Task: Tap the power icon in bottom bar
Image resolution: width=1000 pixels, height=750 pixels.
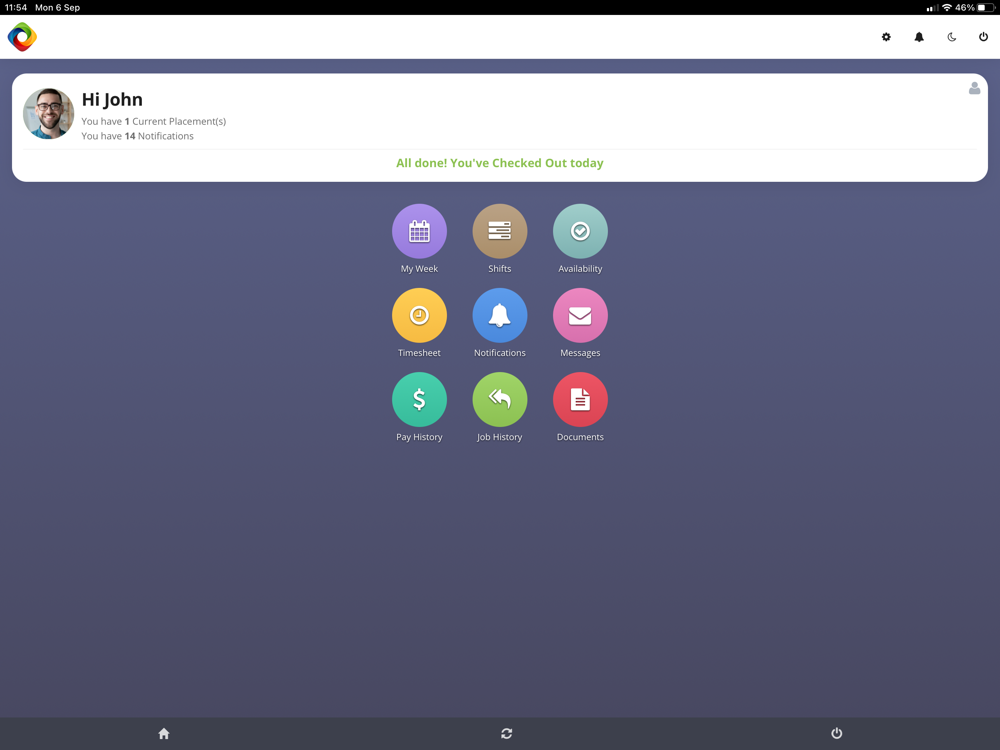Action: coord(837,733)
